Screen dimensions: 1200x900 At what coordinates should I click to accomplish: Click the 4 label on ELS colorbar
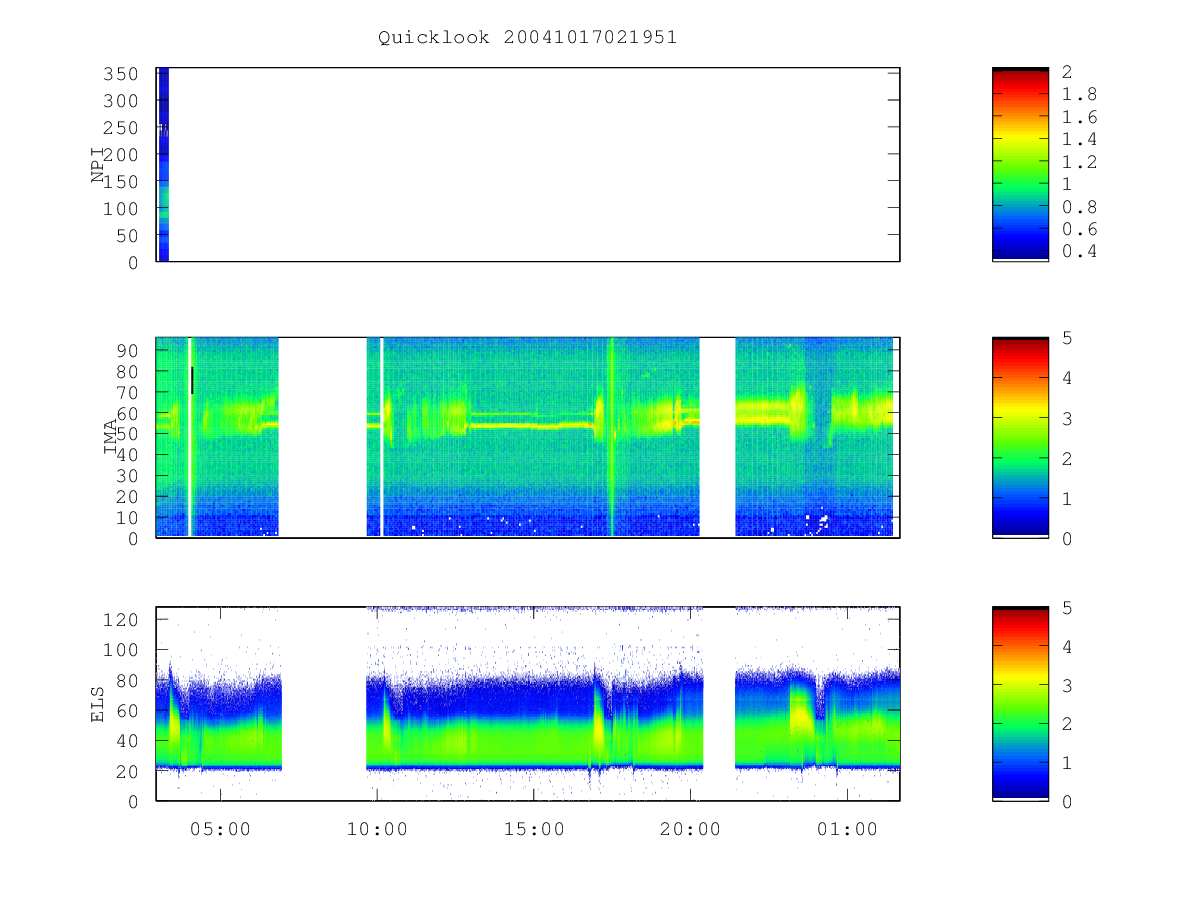click(1067, 647)
